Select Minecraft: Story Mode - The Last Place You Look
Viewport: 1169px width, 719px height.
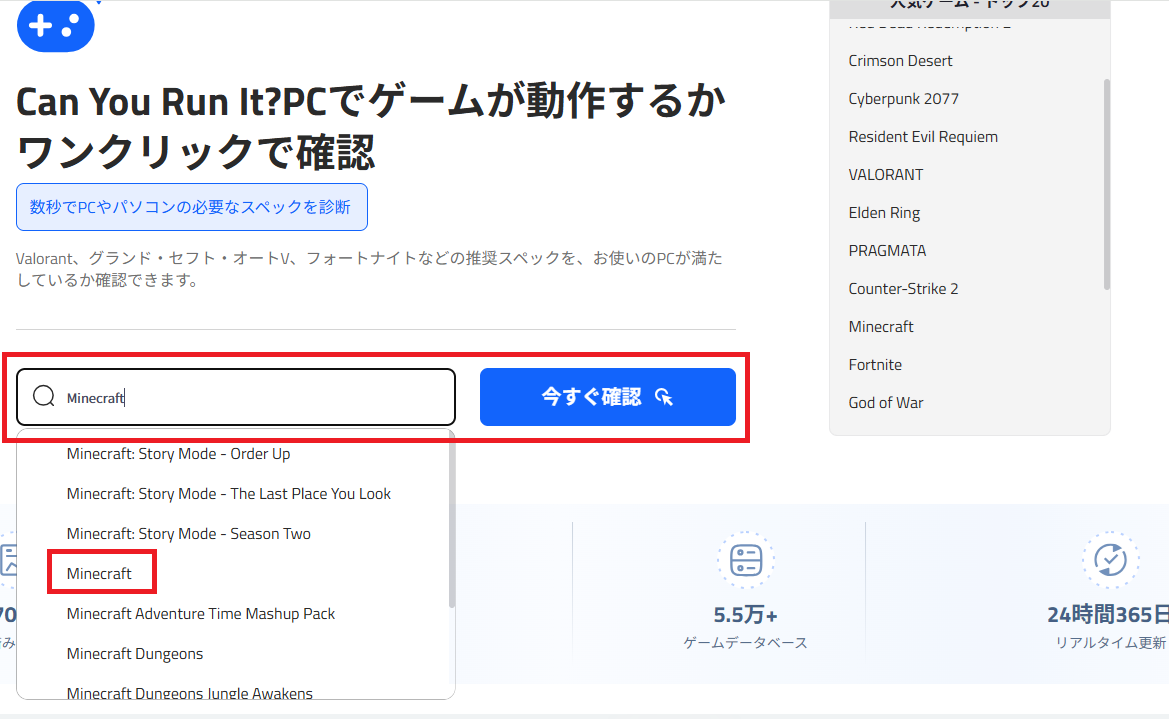228,494
